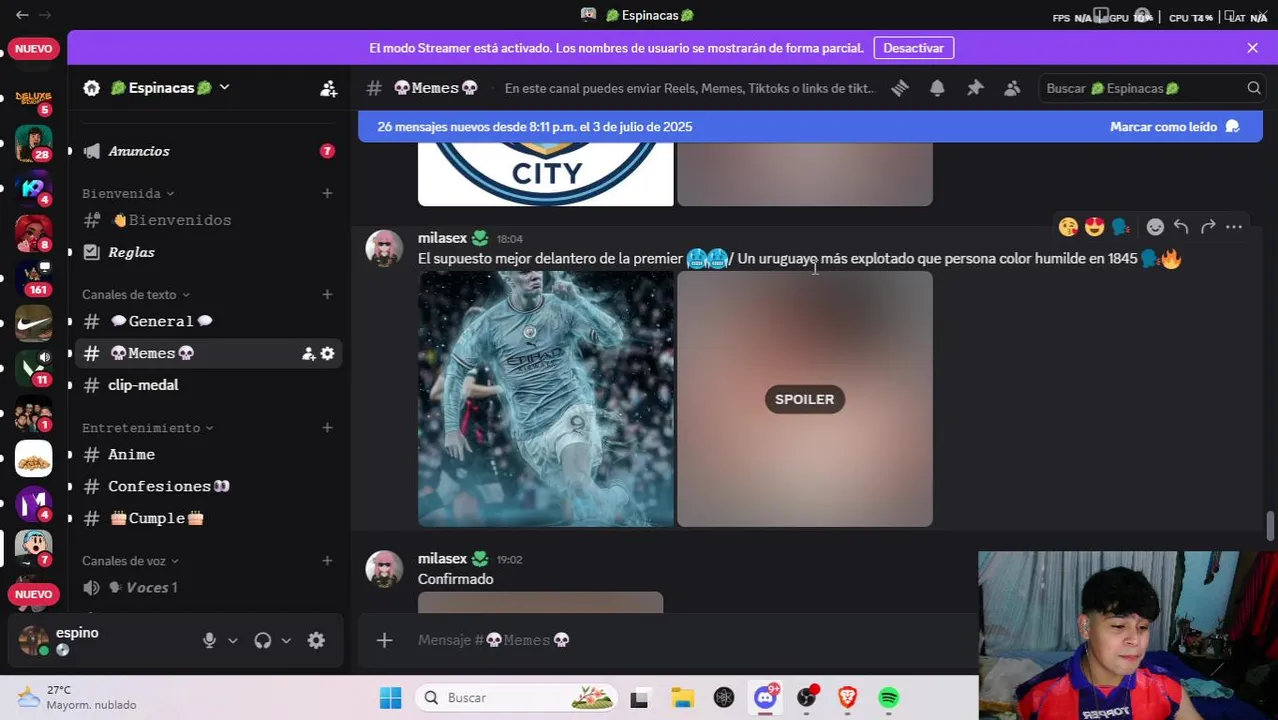Screen dimensions: 1278x720
Task: React with the kissing face emoji
Action: point(1068,227)
